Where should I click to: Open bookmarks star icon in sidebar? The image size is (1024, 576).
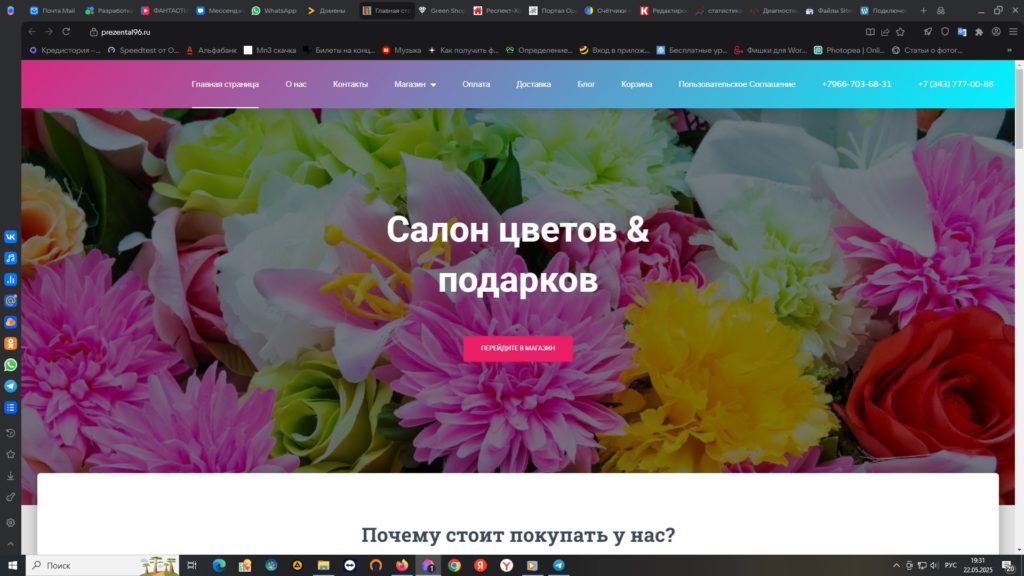coord(10,455)
